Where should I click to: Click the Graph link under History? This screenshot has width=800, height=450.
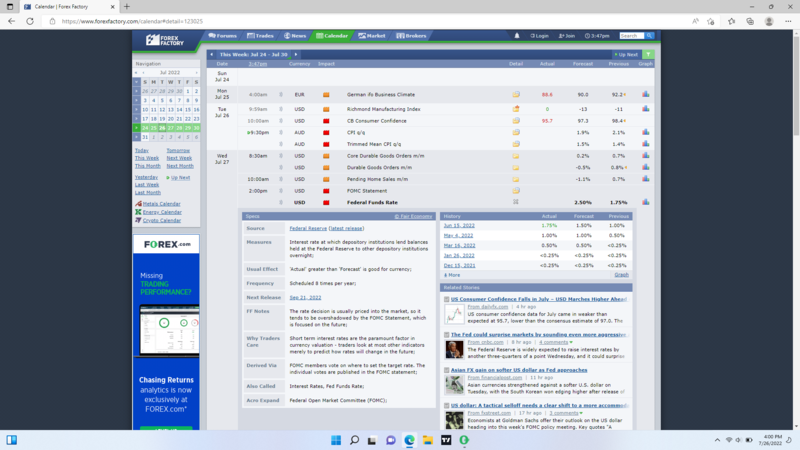(x=621, y=274)
